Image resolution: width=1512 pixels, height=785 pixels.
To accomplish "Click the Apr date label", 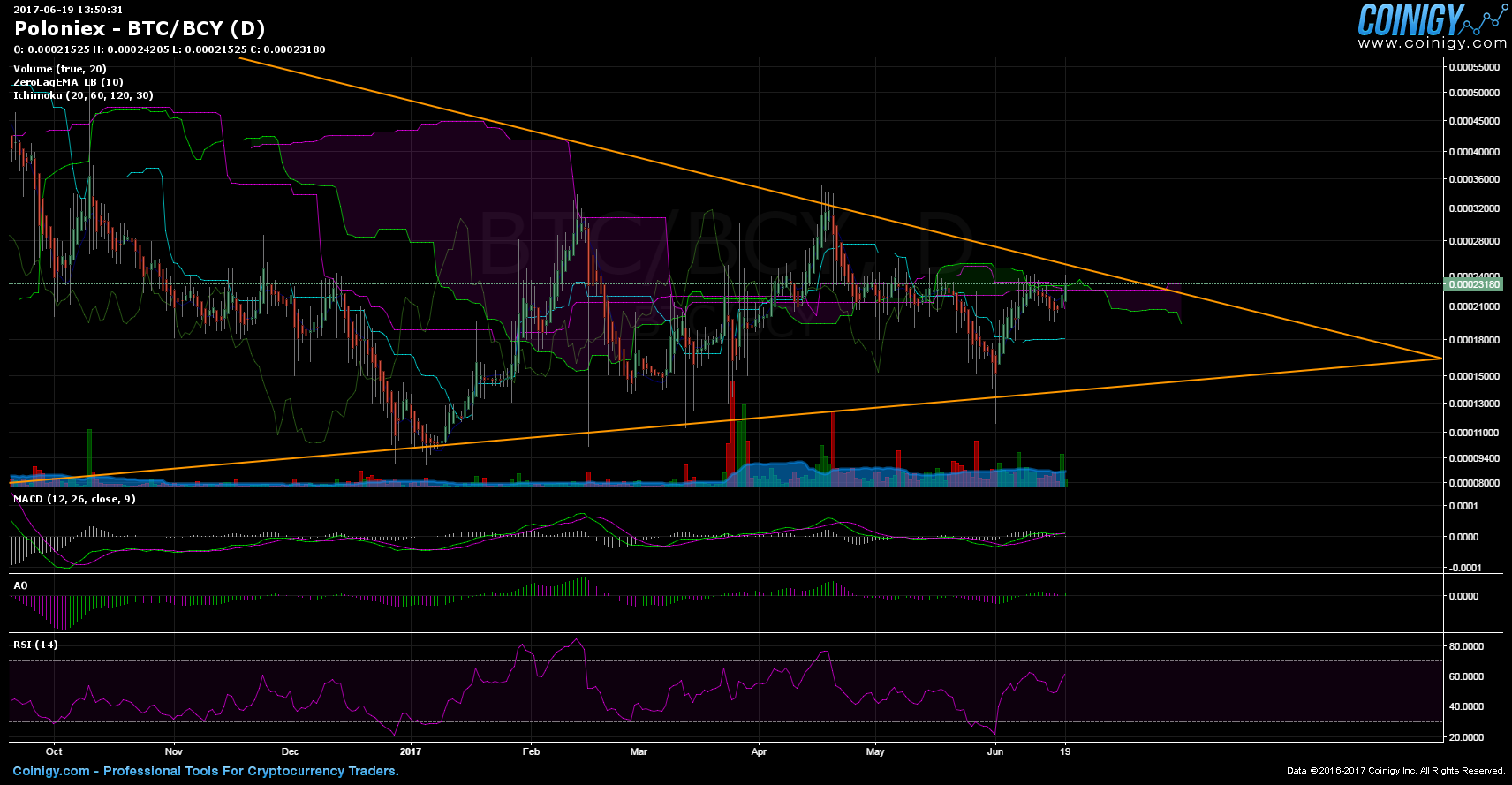I will 759,751.
